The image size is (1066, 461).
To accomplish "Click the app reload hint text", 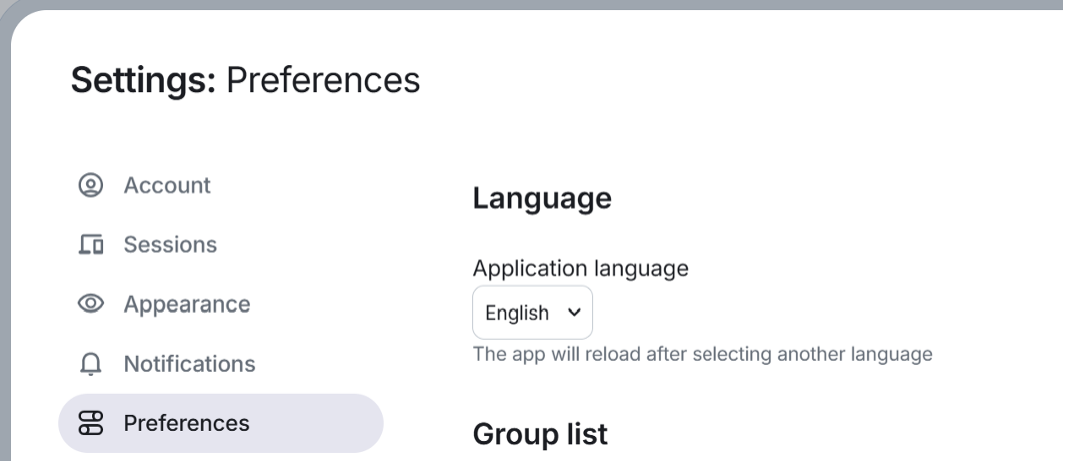I will pyautogui.click(x=702, y=354).
